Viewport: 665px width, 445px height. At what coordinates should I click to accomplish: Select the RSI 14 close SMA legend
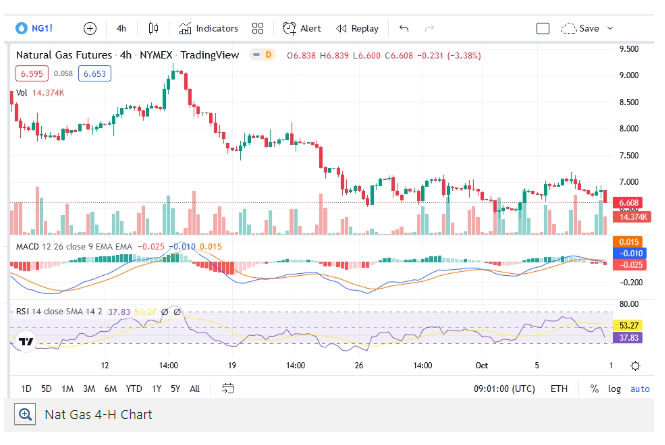coord(59,311)
